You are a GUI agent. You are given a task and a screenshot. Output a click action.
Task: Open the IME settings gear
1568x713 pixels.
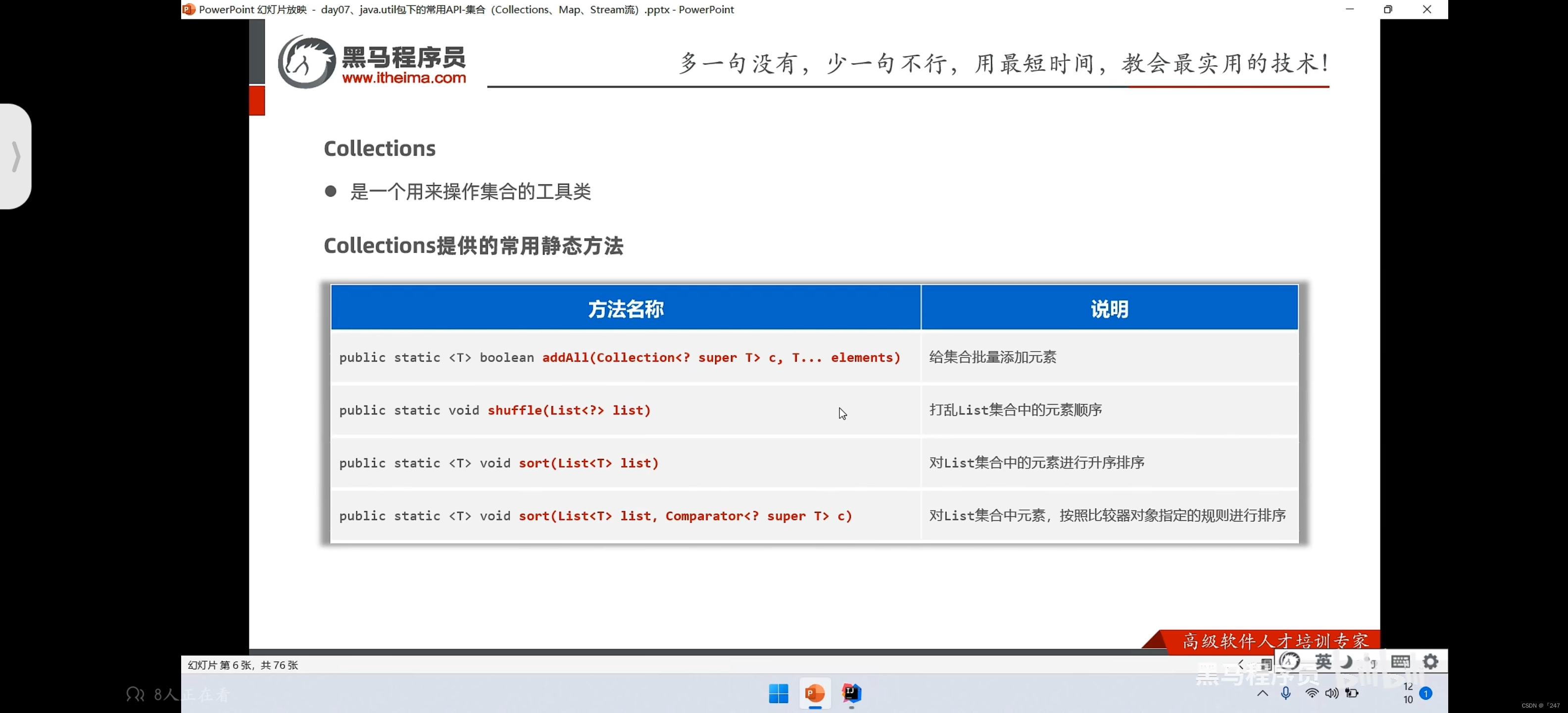pyautogui.click(x=1430, y=661)
